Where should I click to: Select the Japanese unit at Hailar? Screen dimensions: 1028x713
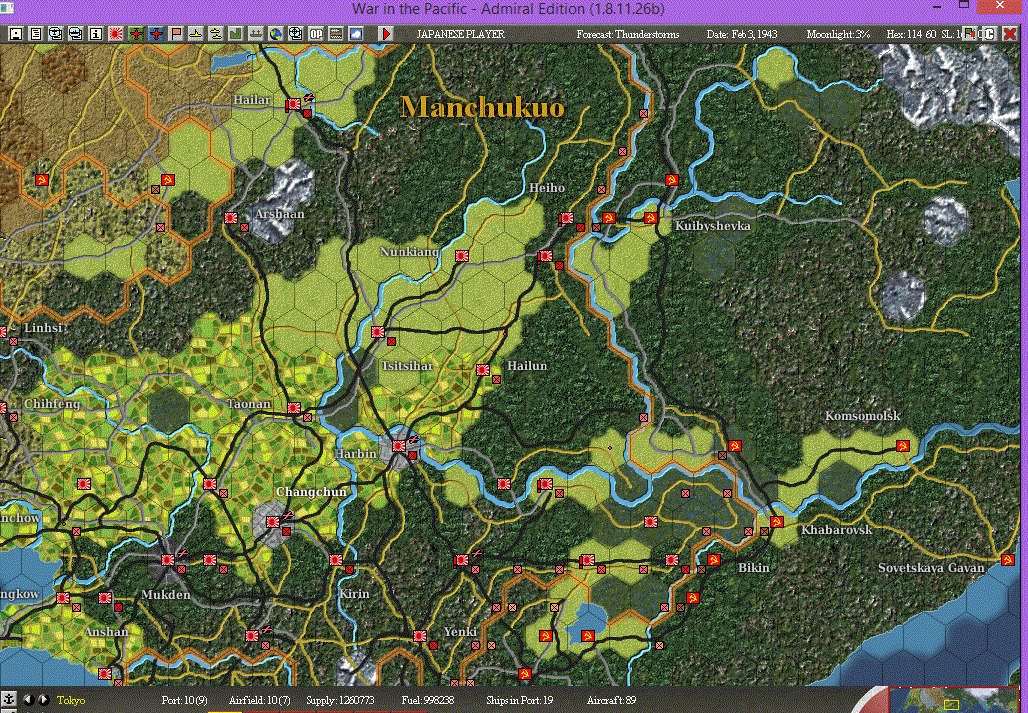[292, 104]
